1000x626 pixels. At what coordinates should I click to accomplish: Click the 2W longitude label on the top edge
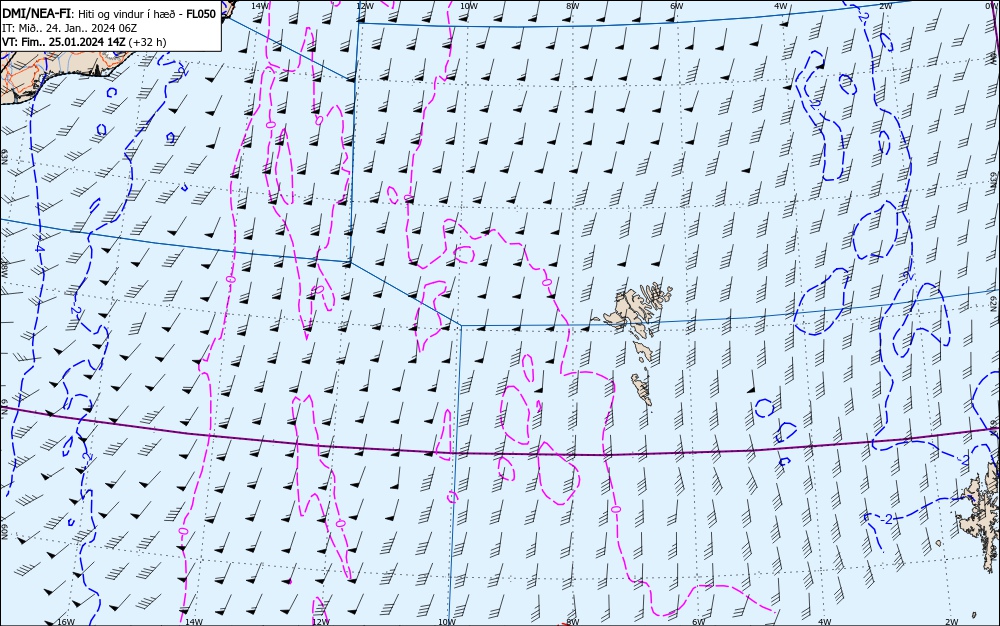885,6
